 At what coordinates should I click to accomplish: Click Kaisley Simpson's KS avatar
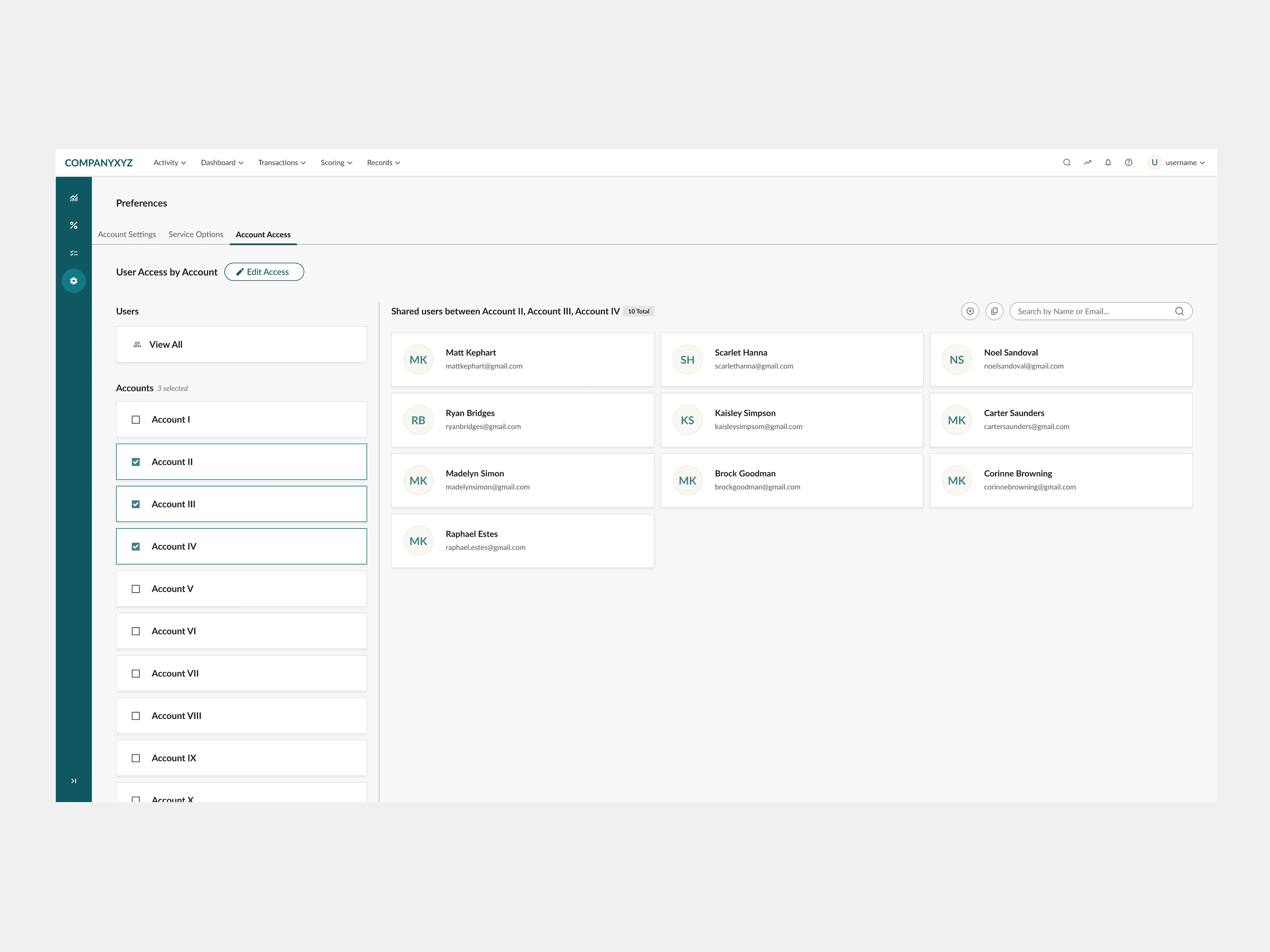(688, 420)
